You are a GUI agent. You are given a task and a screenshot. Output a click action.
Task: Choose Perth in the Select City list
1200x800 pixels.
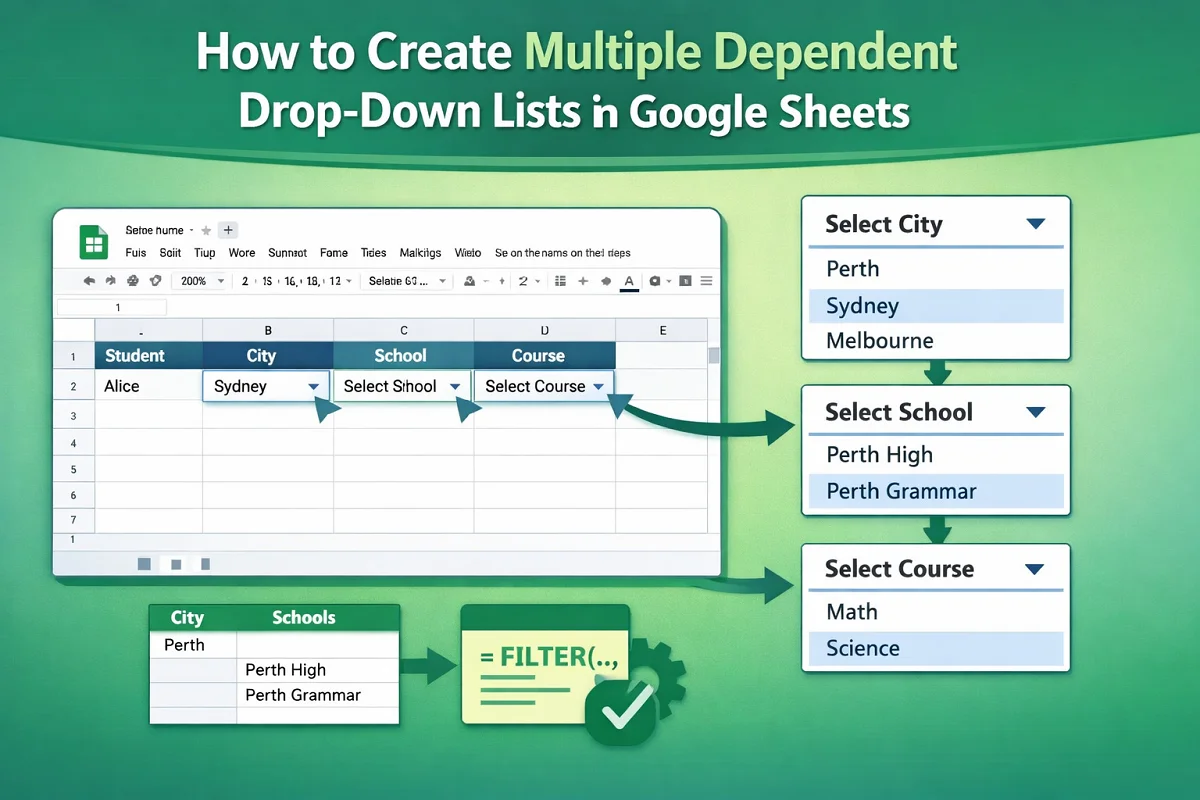tap(935, 269)
